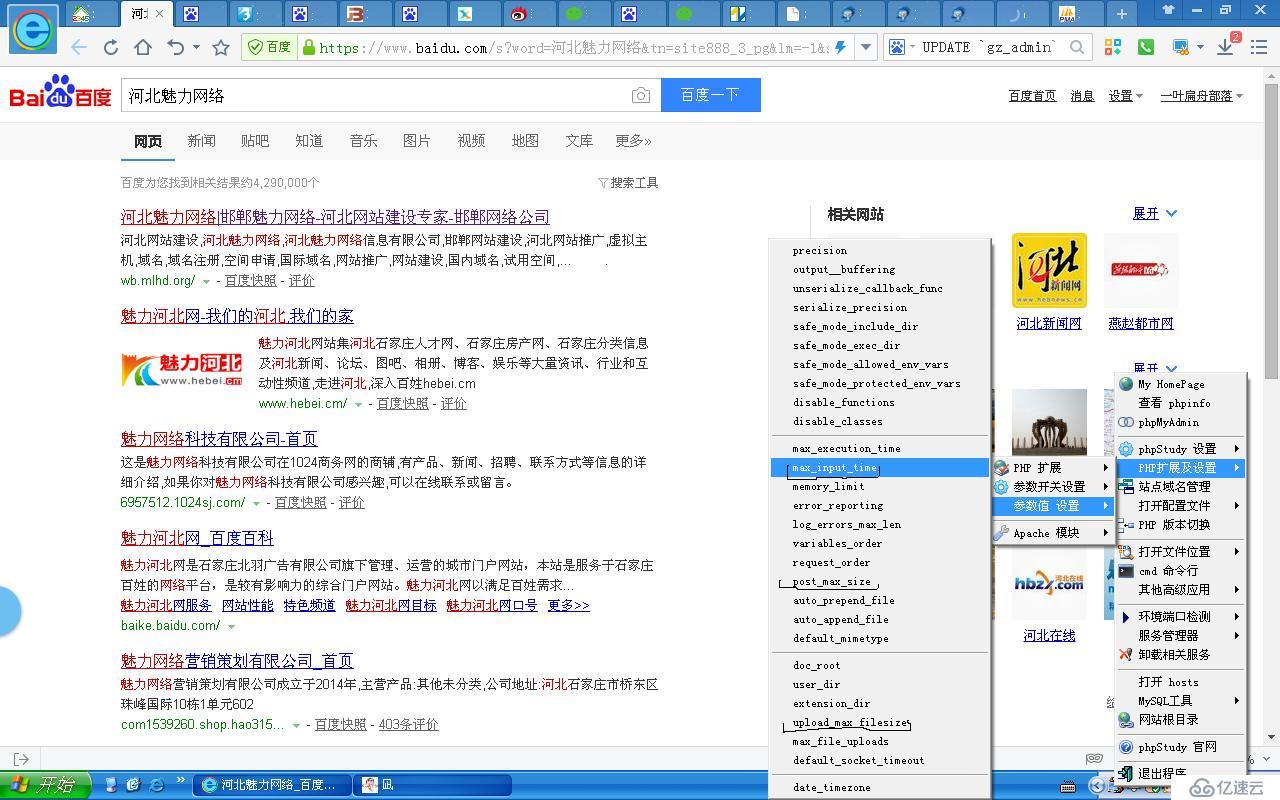Screen dimensions: 1280x800
Task: Open new tab with plus button
Action: [1122, 14]
